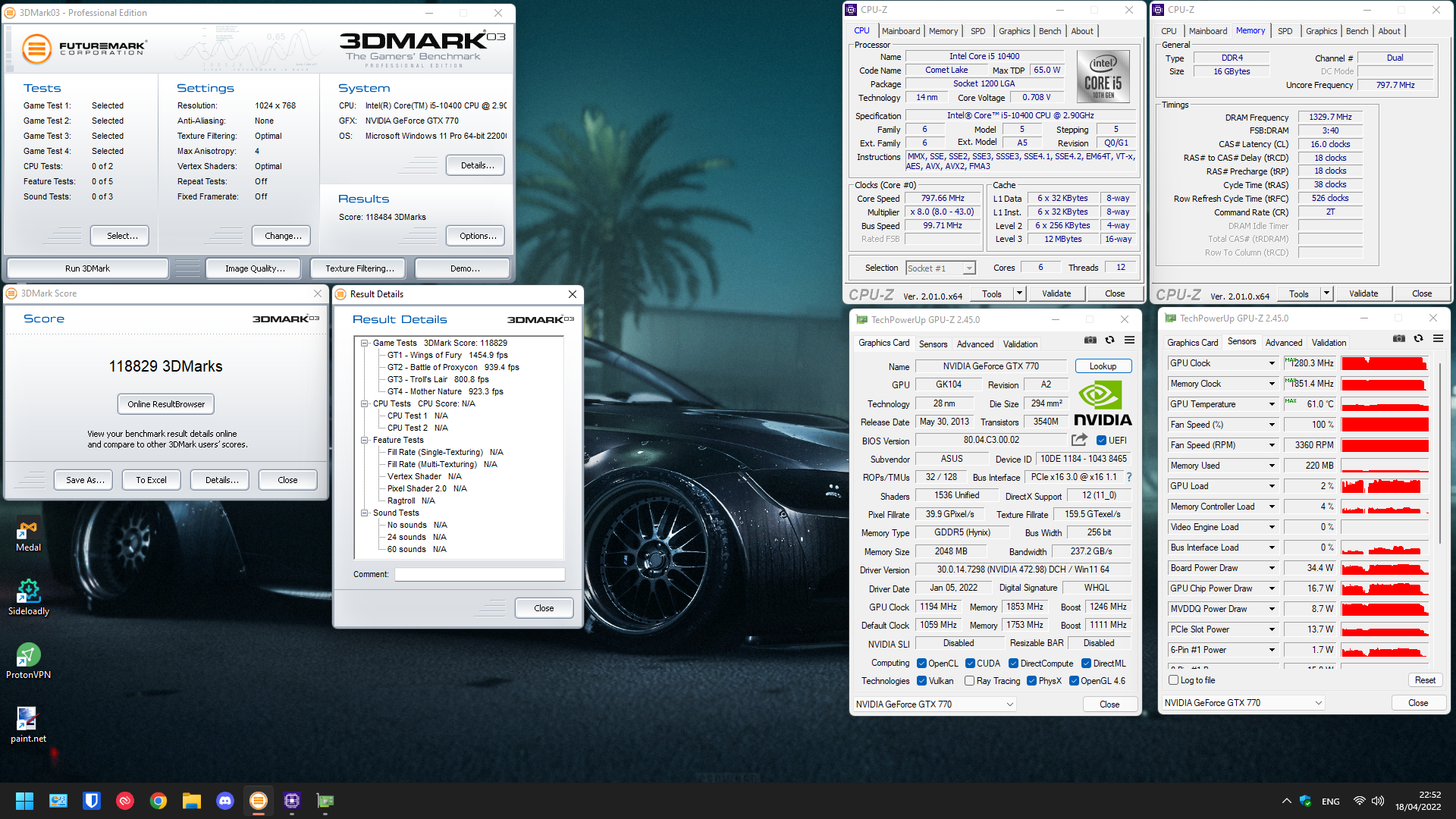The height and width of the screenshot is (819, 1456).
Task: Open the GPU Temperature sensor dropdown
Action: [x=1272, y=404]
